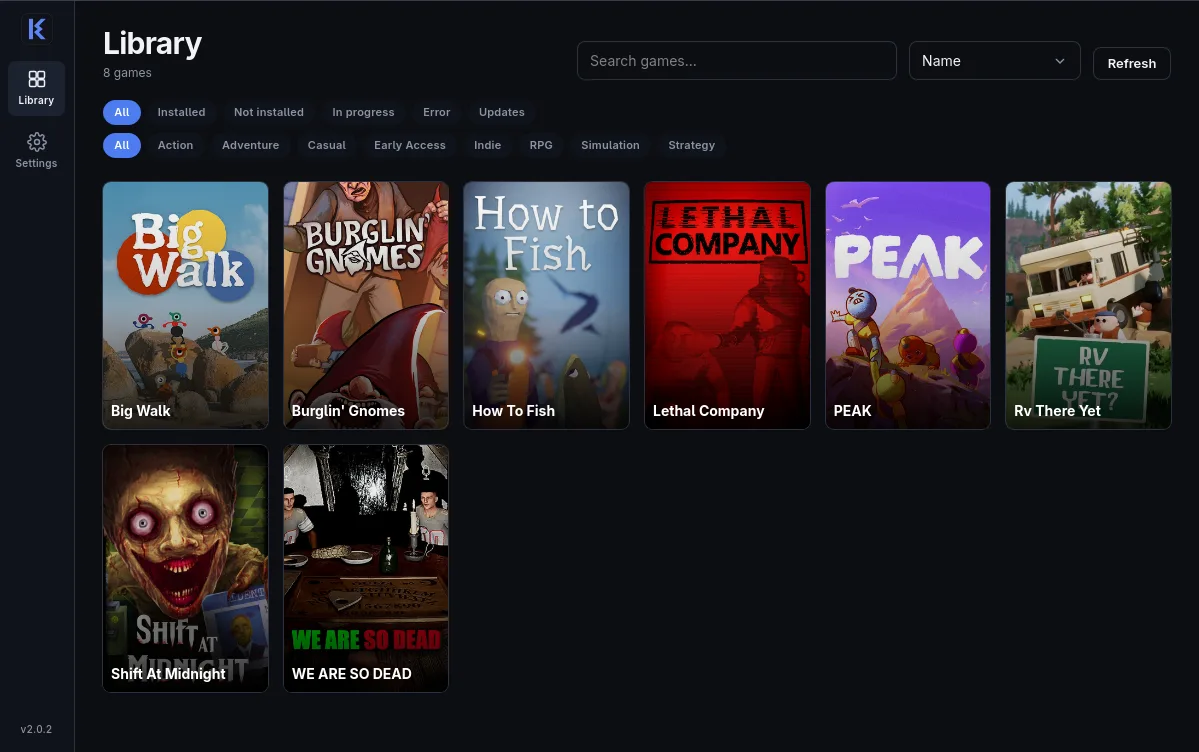Show games with Error status
1199x752 pixels.
pos(437,112)
